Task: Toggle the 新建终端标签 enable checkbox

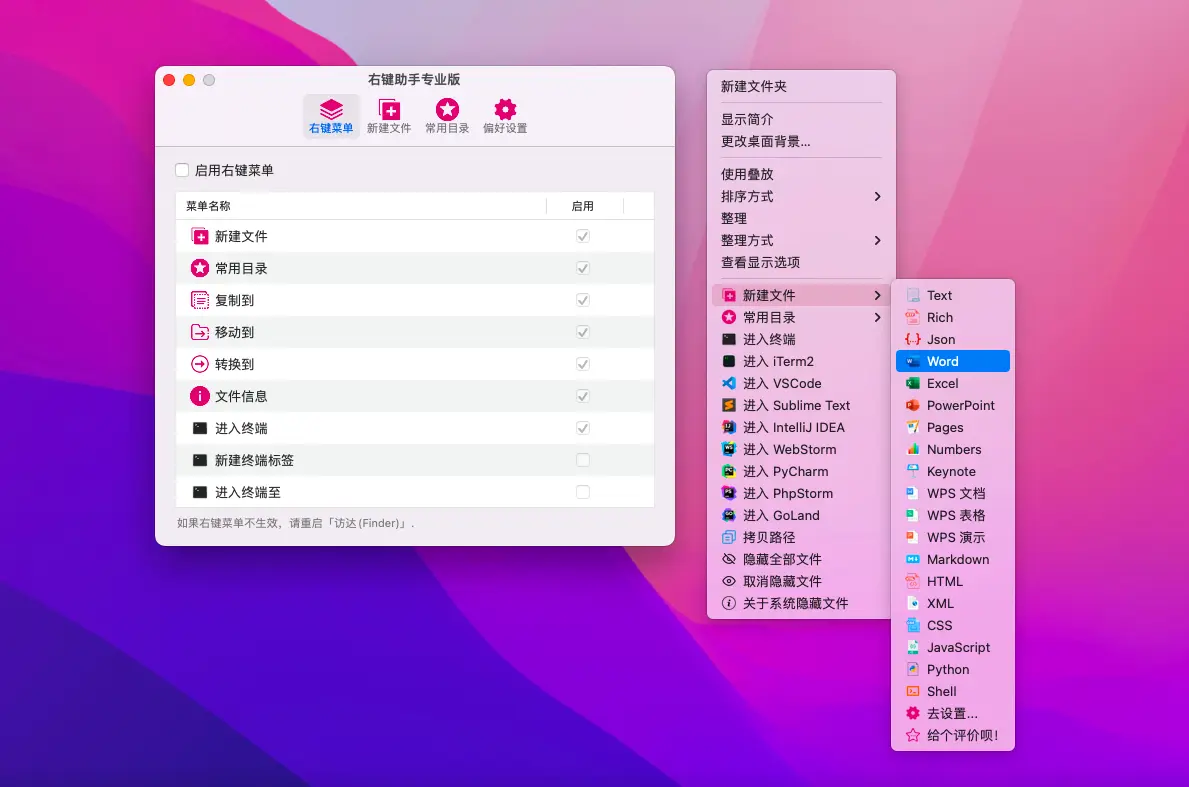Action: coord(583,460)
